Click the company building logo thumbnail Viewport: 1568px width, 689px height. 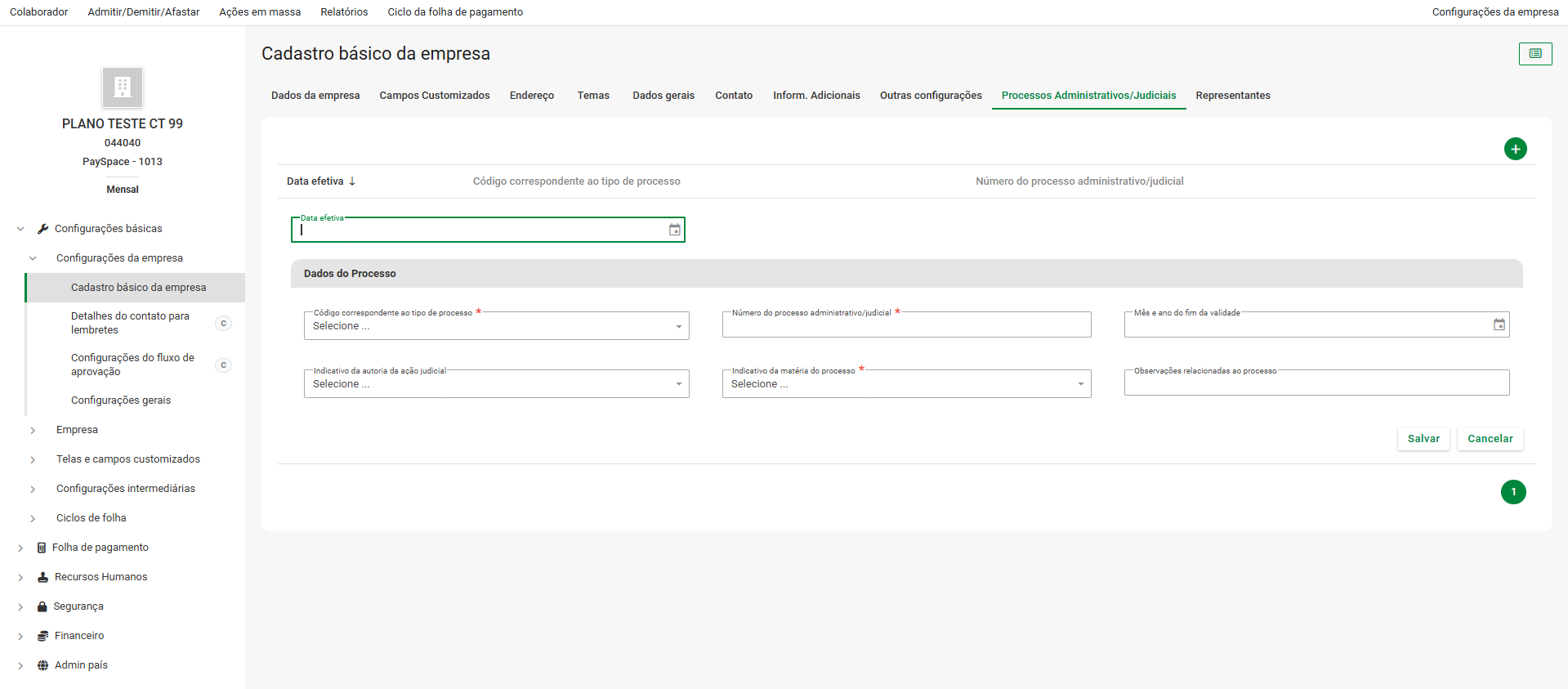[x=123, y=87]
